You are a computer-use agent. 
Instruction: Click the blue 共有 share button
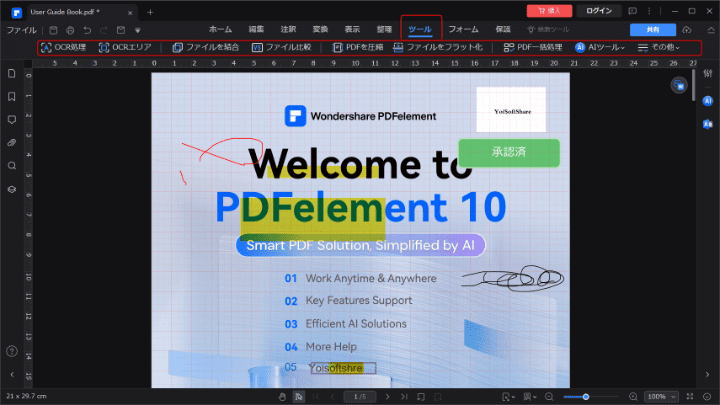pos(652,29)
